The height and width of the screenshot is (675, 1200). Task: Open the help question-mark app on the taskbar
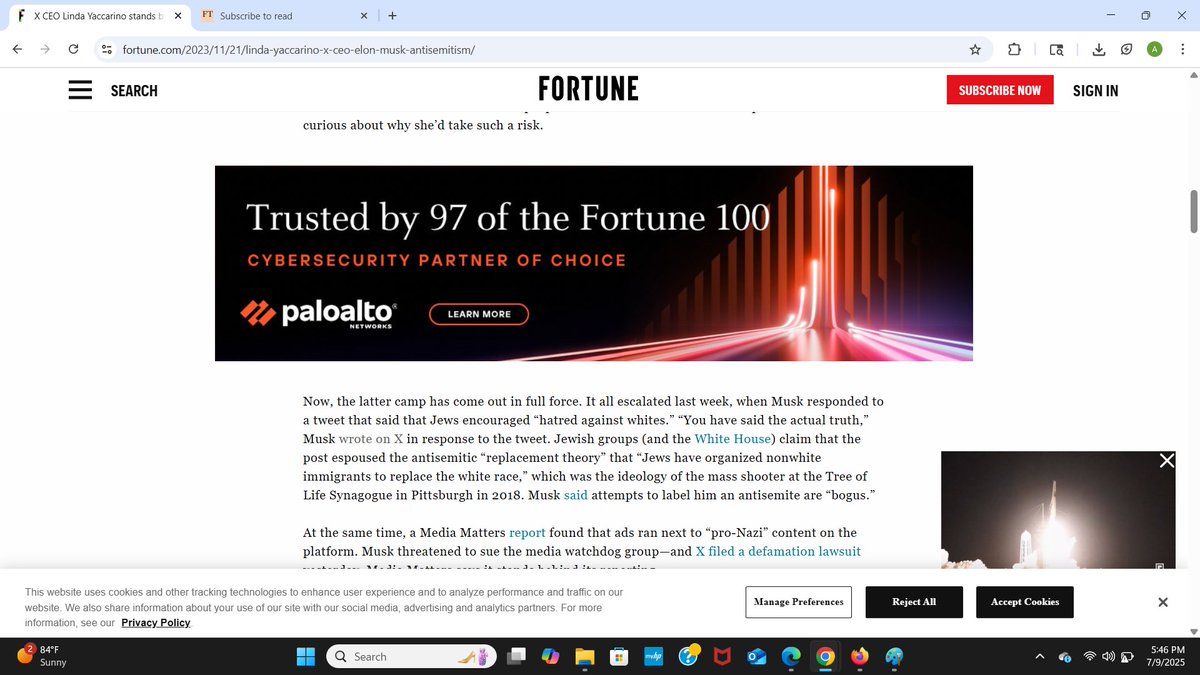tap(688, 656)
